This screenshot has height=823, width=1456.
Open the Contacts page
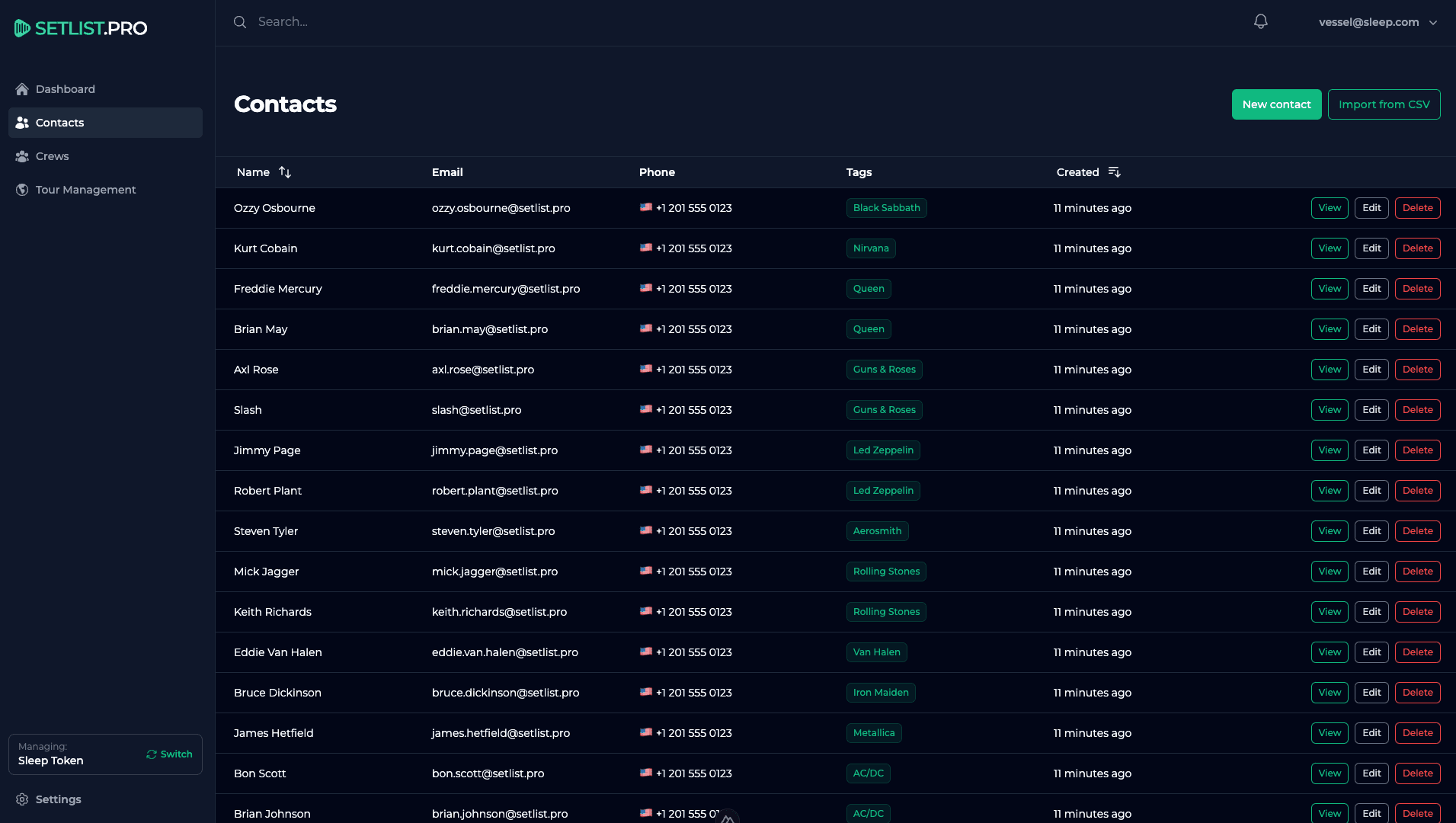pyautogui.click(x=105, y=123)
